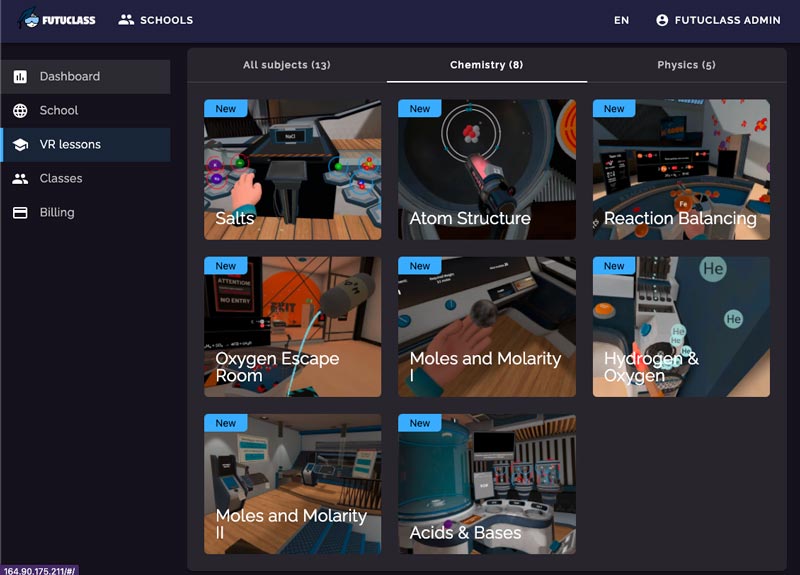
Task: Open the Hydrogen & Oxygen lesson
Action: tap(681, 326)
